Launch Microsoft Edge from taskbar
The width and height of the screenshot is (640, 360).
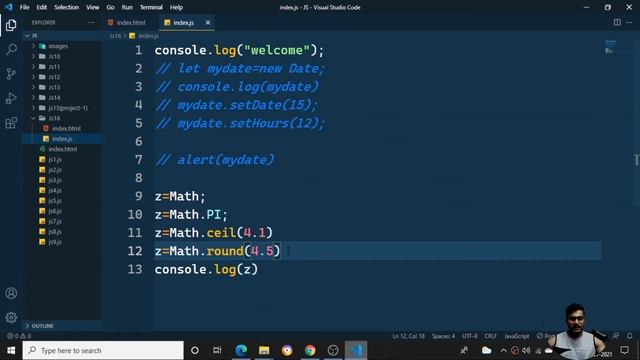pos(241,350)
